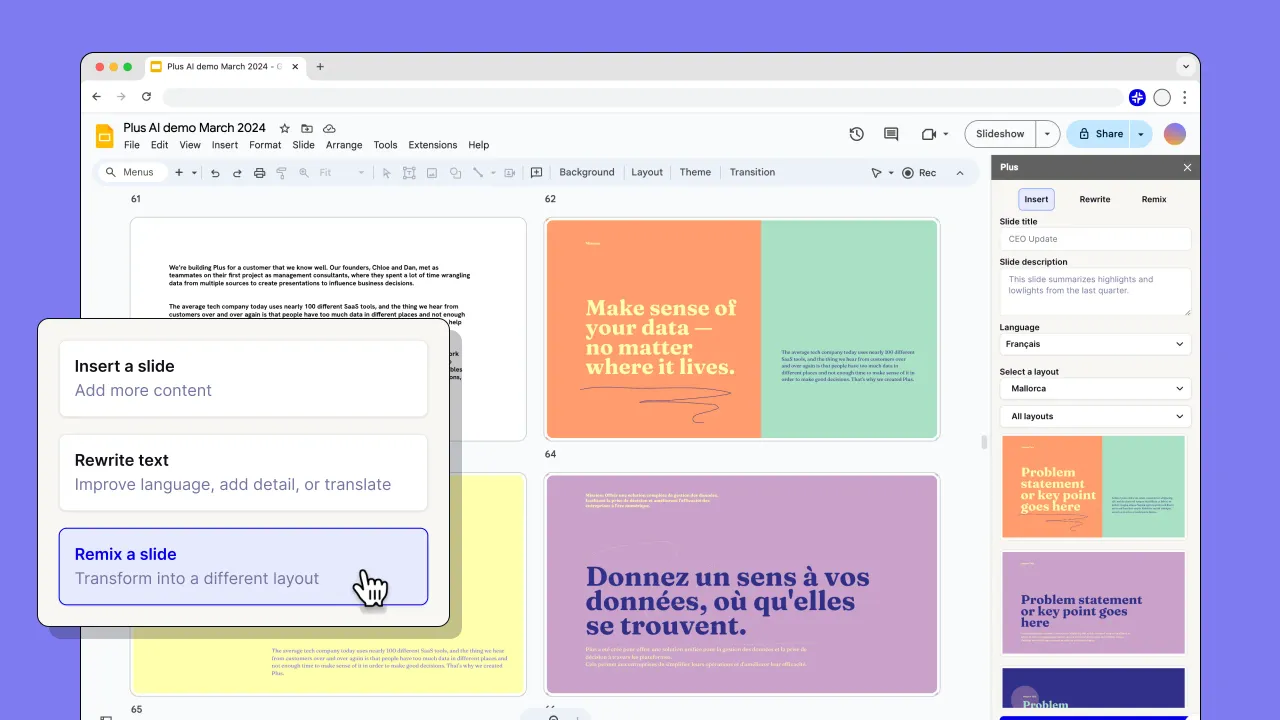Click the Slide description text area
The image size is (1280, 720).
(x=1095, y=292)
